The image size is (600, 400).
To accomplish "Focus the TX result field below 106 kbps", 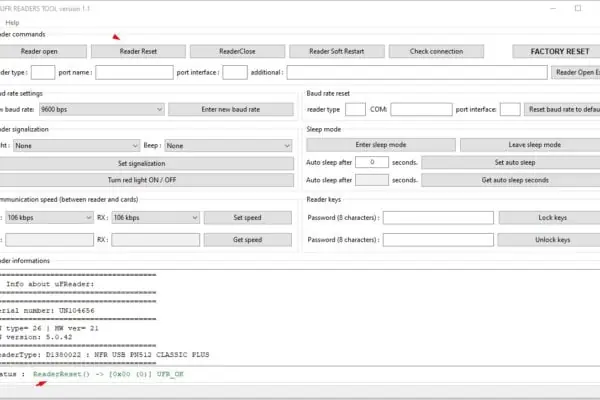I will click(49, 240).
